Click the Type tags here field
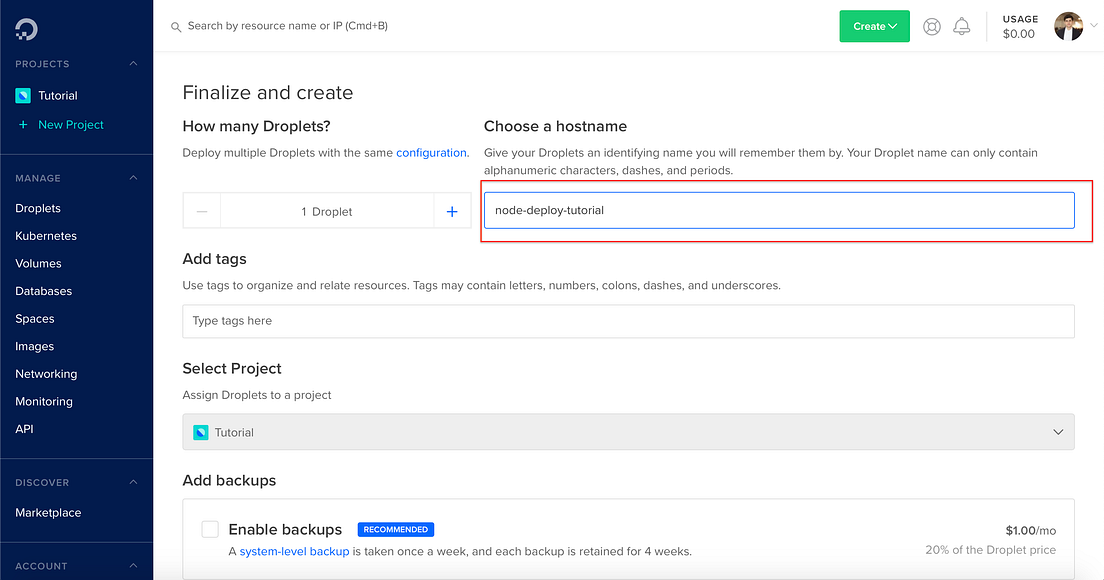 click(x=628, y=321)
